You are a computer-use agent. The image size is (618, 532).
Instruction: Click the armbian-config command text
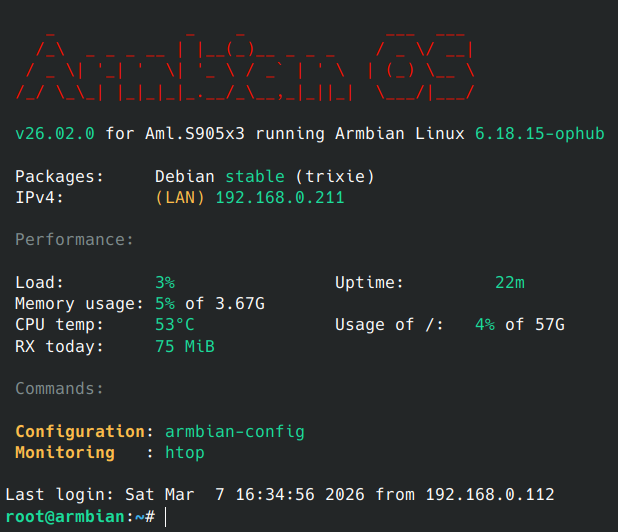235,432
